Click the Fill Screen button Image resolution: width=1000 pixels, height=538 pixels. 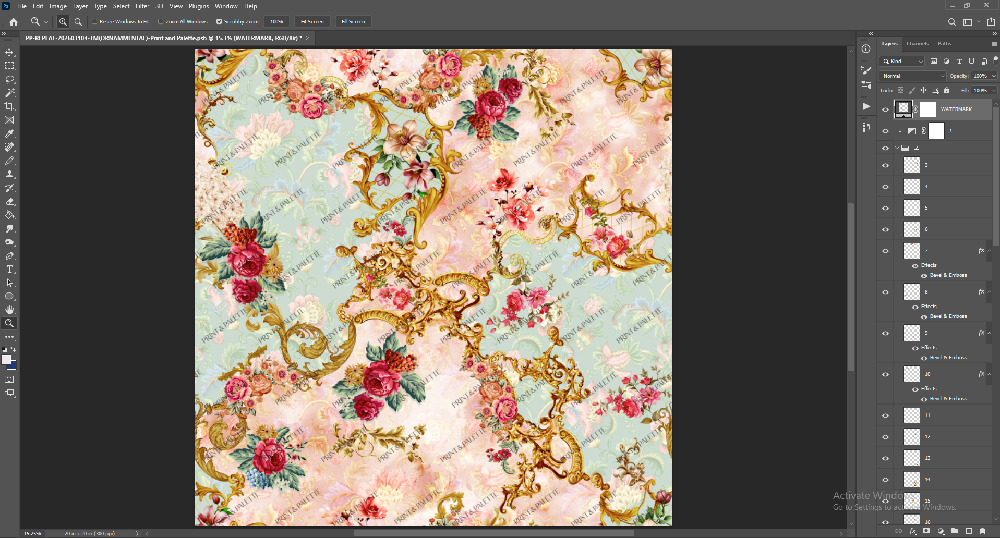coord(353,22)
